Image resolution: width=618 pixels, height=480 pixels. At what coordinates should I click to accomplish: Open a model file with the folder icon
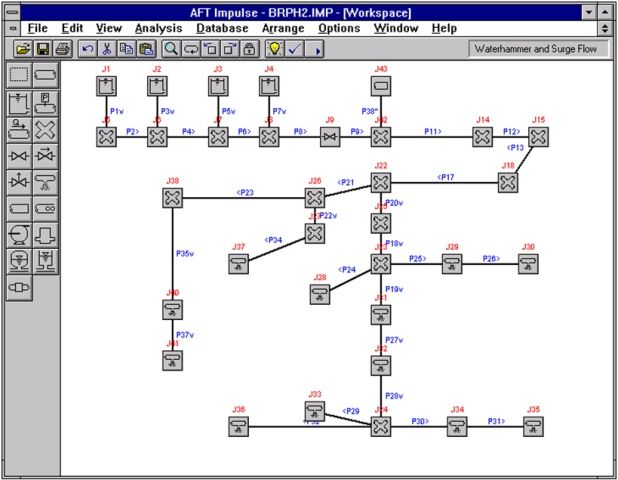[x=23, y=49]
